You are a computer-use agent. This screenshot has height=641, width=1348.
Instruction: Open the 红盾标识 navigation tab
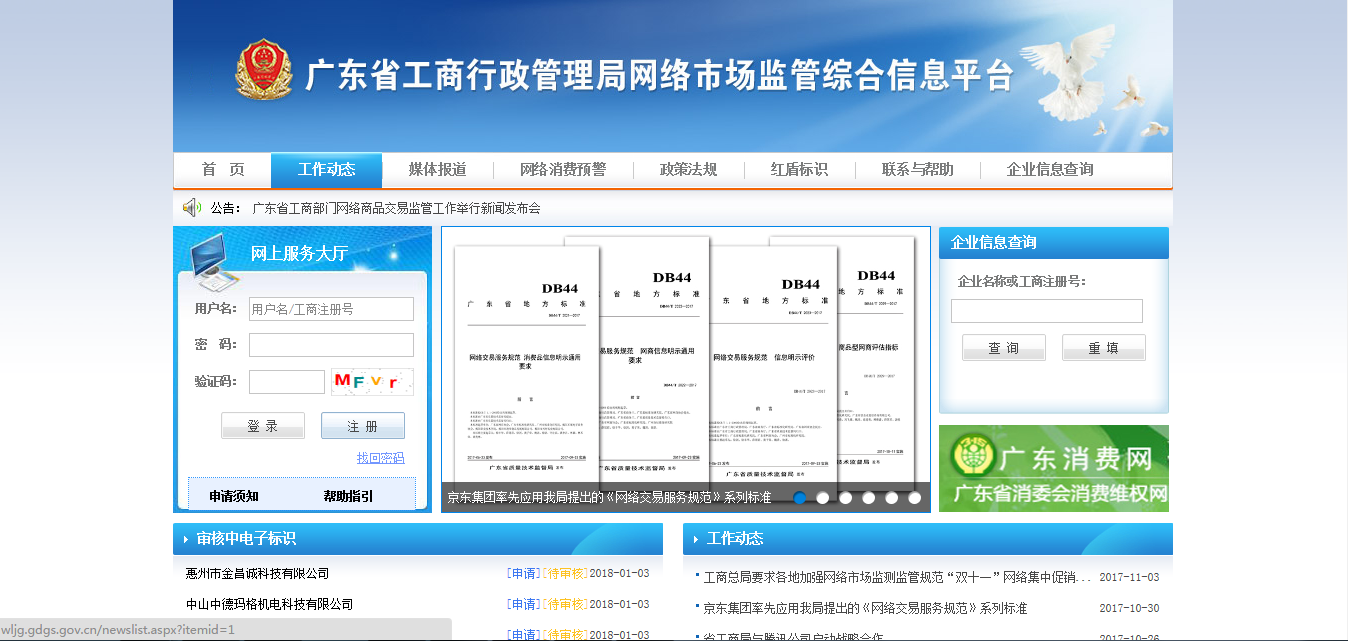point(799,170)
